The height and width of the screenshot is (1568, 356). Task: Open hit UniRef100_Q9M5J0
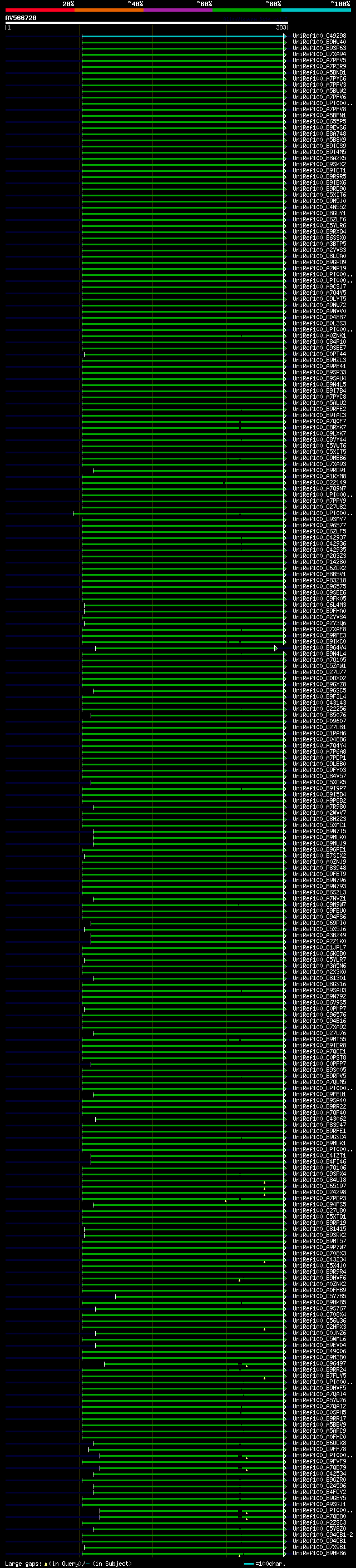click(x=319, y=201)
